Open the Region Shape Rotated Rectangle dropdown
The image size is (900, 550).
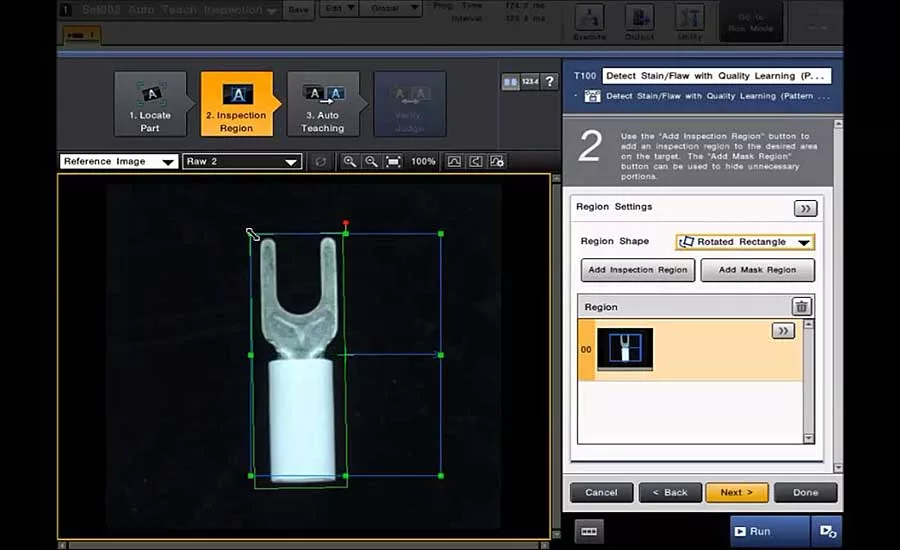(x=745, y=242)
